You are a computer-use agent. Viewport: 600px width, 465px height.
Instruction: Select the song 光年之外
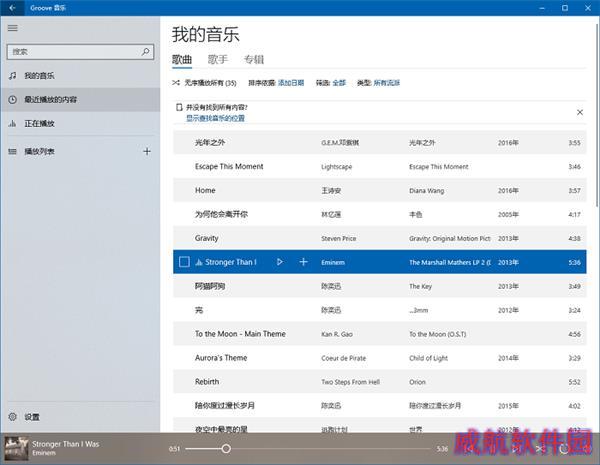tap(380, 143)
